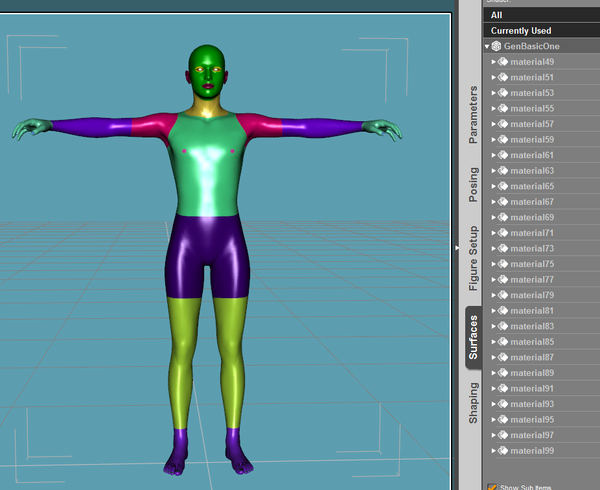Open the Posing tab
Viewport: 600px width, 490px height.
(473, 184)
